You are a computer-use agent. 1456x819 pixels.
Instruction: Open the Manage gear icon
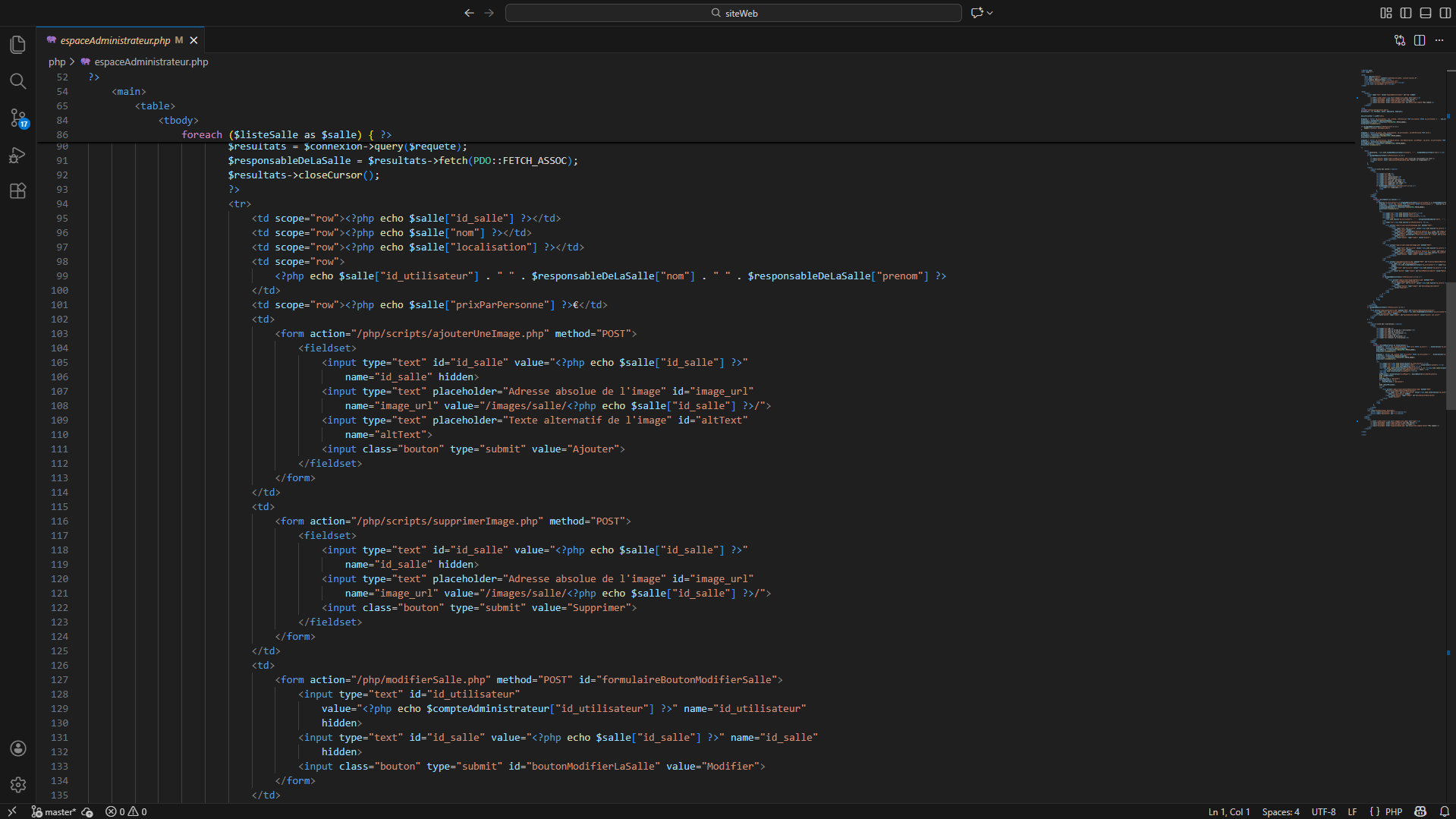click(17, 785)
